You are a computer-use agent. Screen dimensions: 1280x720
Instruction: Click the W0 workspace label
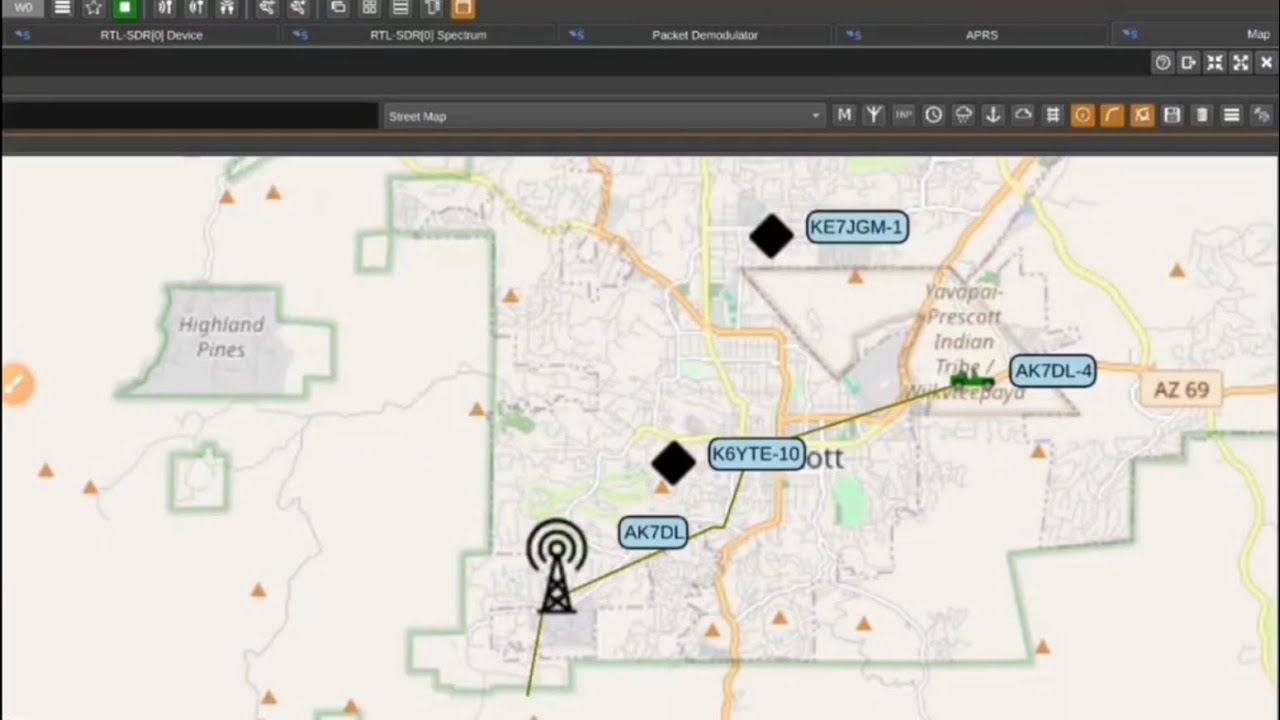(23, 8)
